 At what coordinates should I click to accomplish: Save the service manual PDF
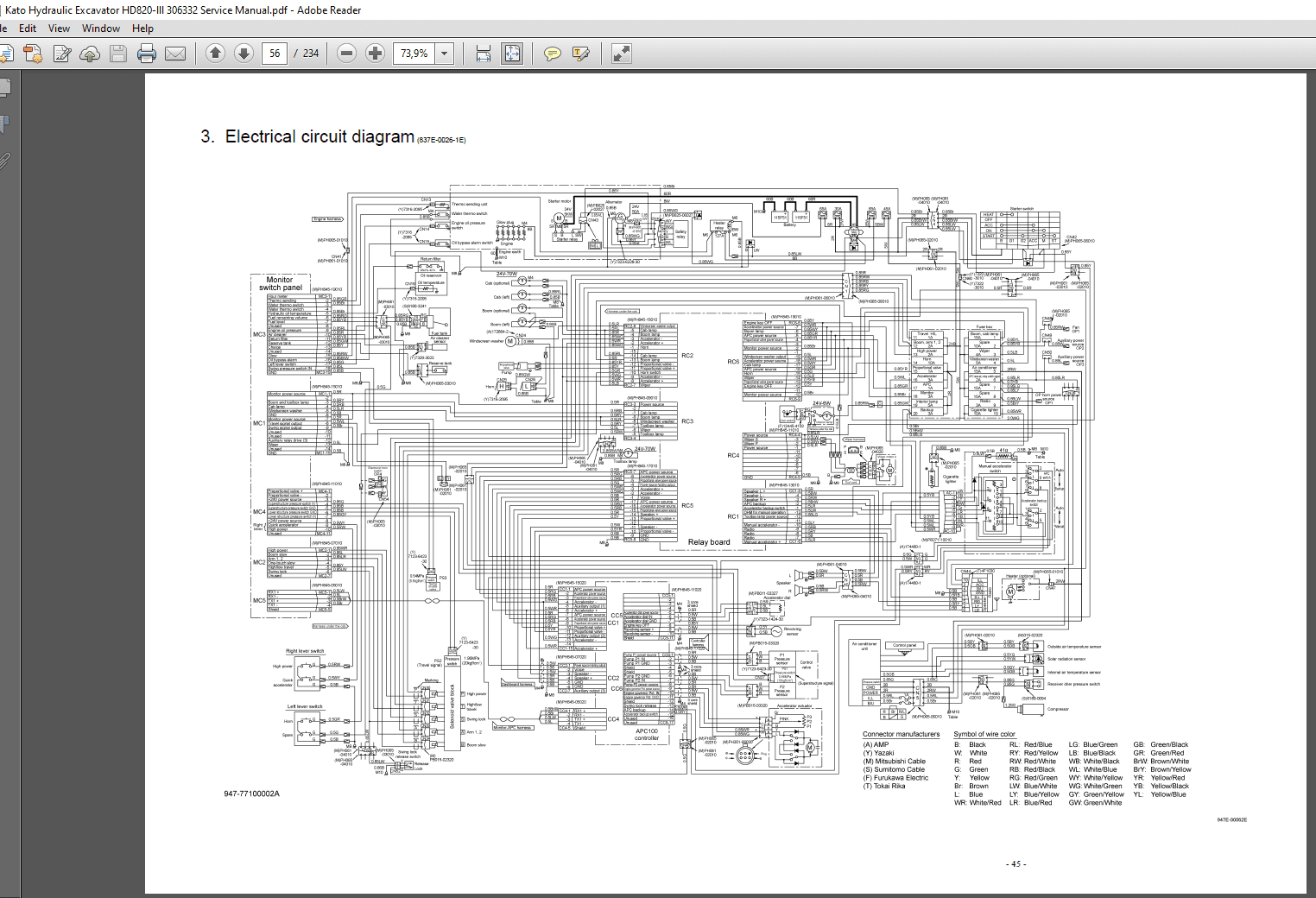pyautogui.click(x=118, y=53)
